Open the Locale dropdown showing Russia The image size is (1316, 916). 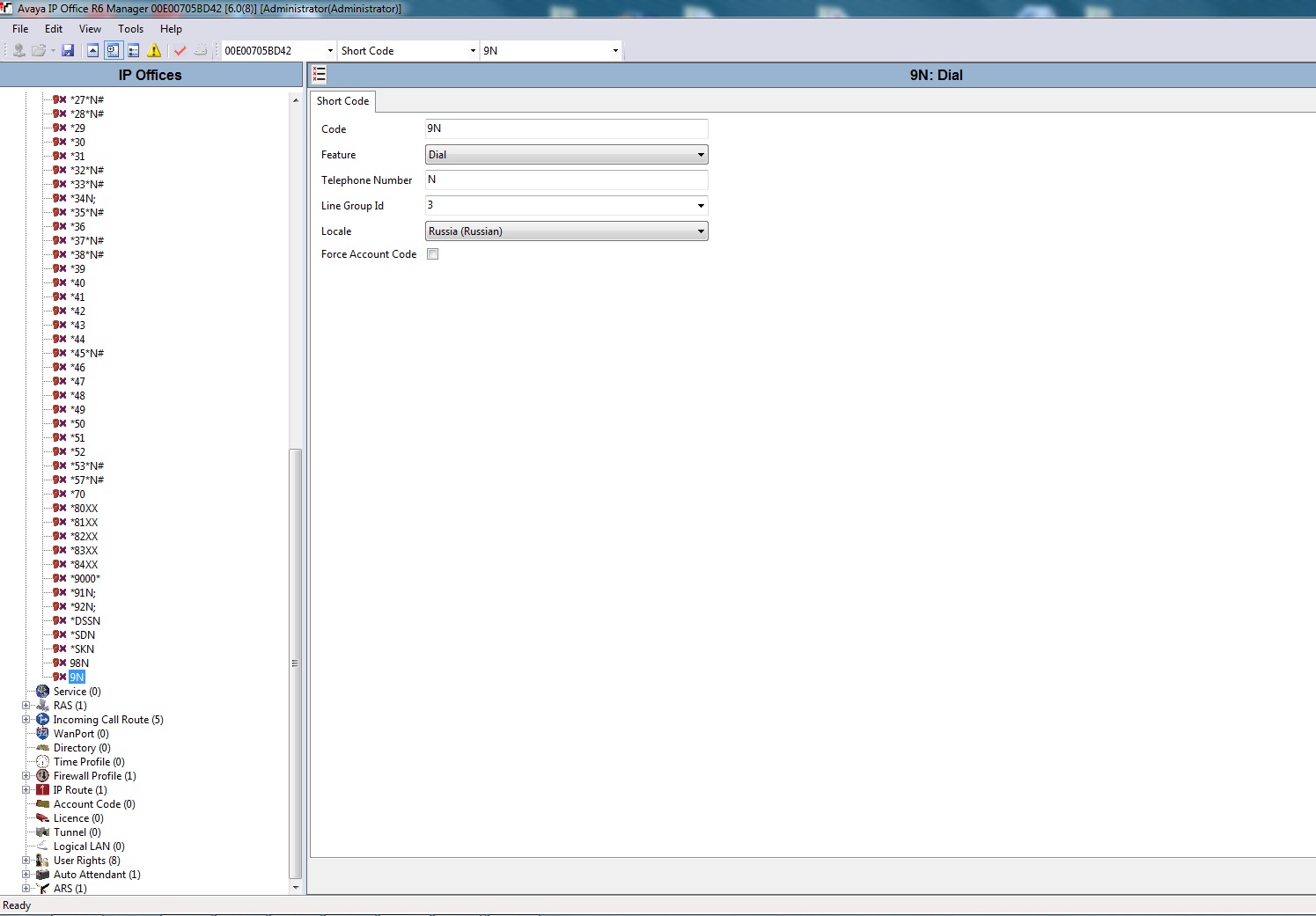[567, 231]
